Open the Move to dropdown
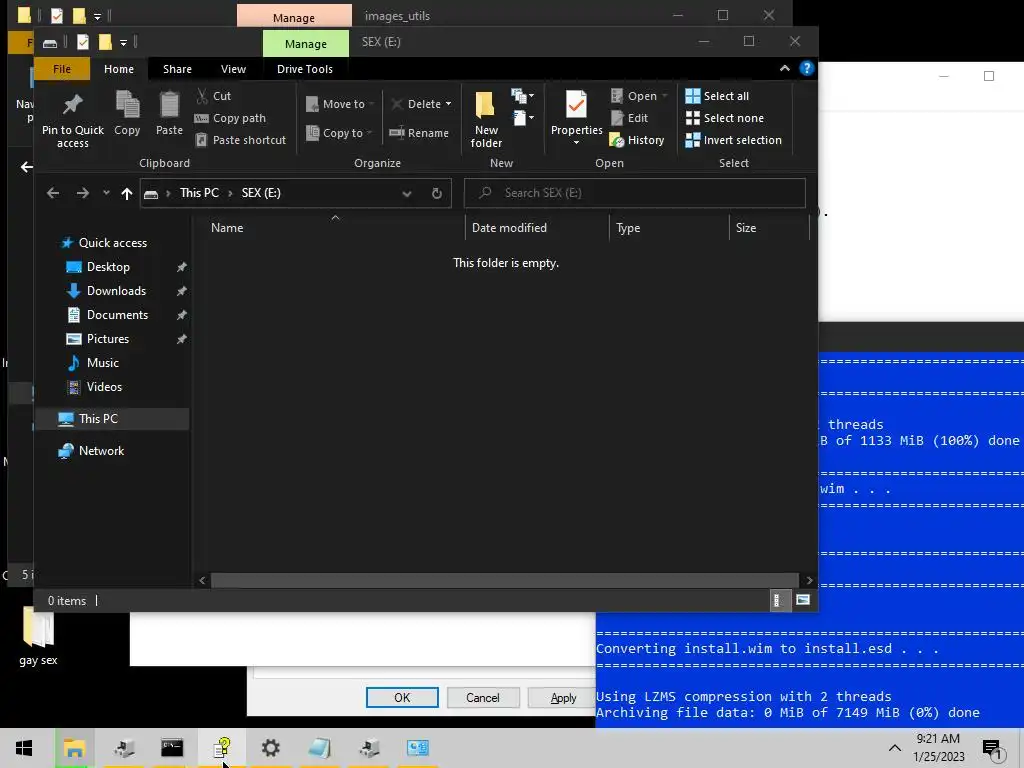Screen dimensions: 1024x768 (340, 104)
